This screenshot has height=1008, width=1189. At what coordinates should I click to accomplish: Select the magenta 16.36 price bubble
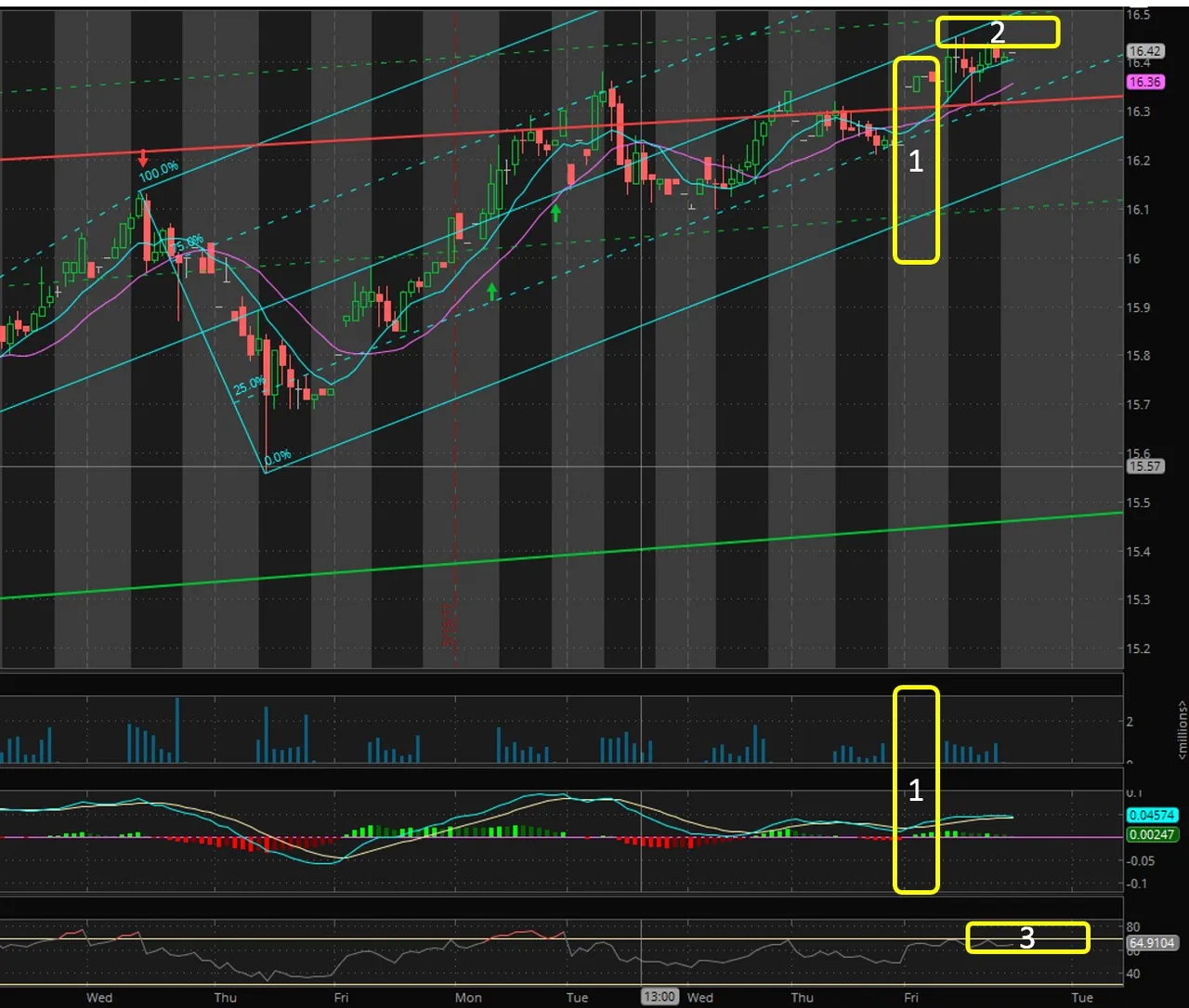[x=1144, y=82]
